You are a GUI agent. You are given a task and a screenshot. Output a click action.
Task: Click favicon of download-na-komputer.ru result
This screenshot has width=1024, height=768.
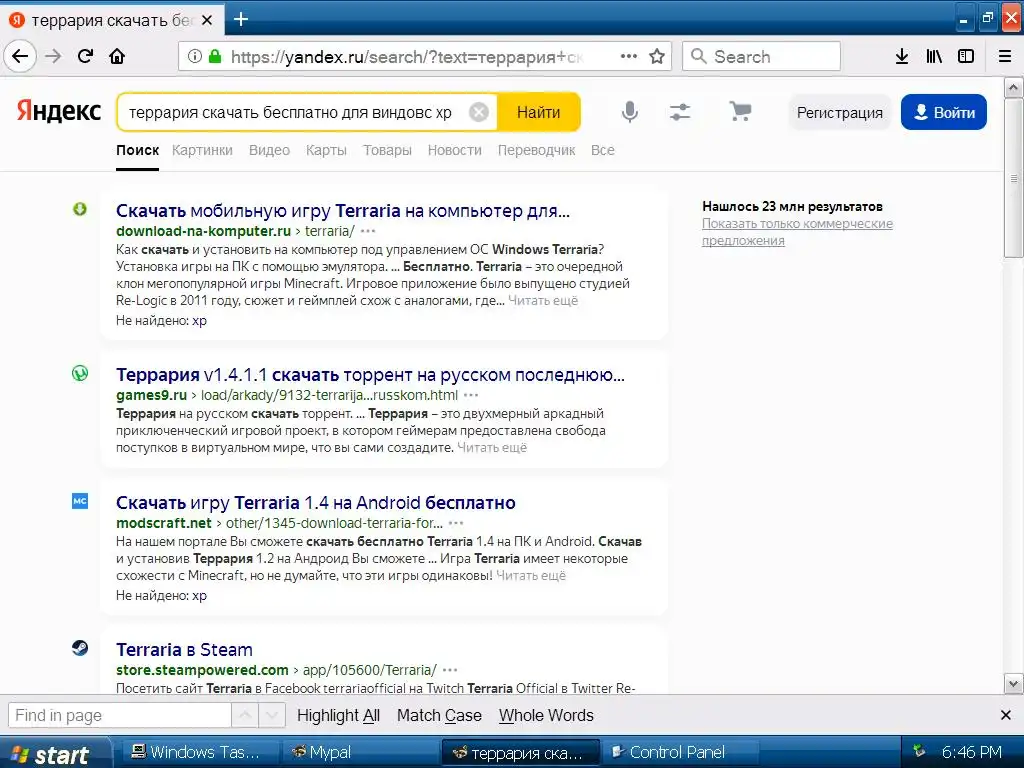pos(80,209)
